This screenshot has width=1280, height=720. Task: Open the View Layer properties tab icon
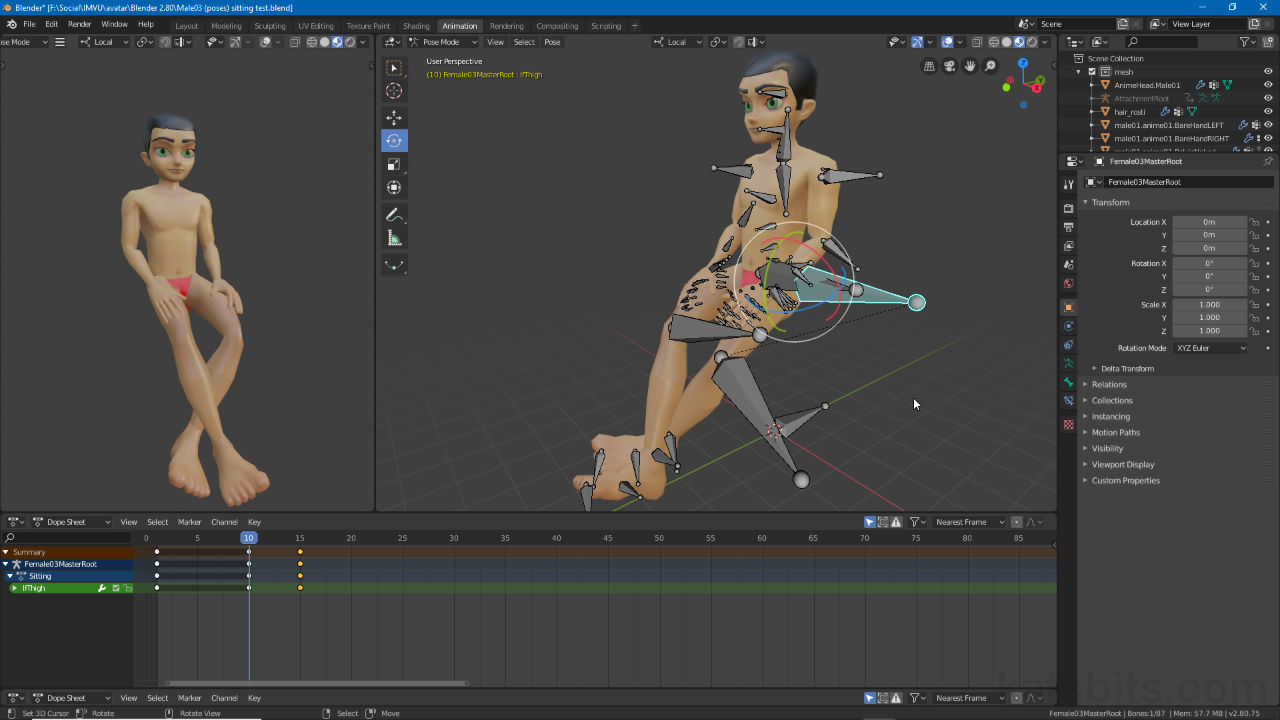coord(1068,246)
